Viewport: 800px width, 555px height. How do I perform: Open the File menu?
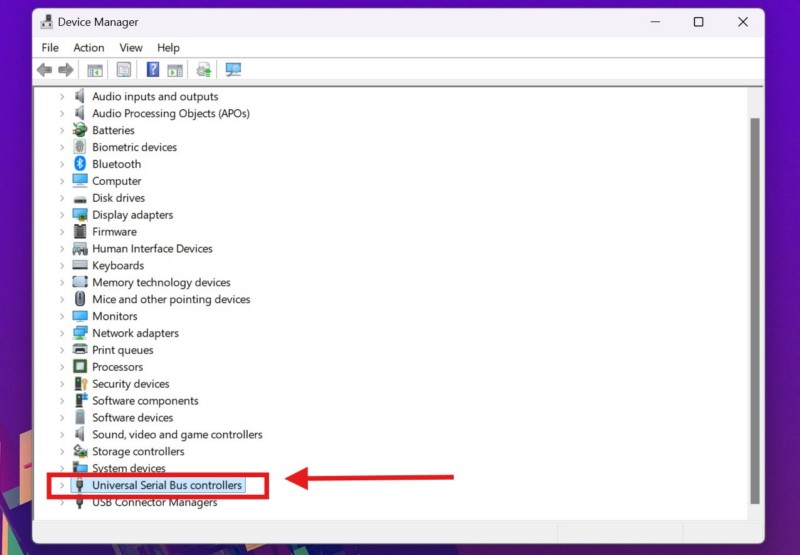tap(50, 47)
